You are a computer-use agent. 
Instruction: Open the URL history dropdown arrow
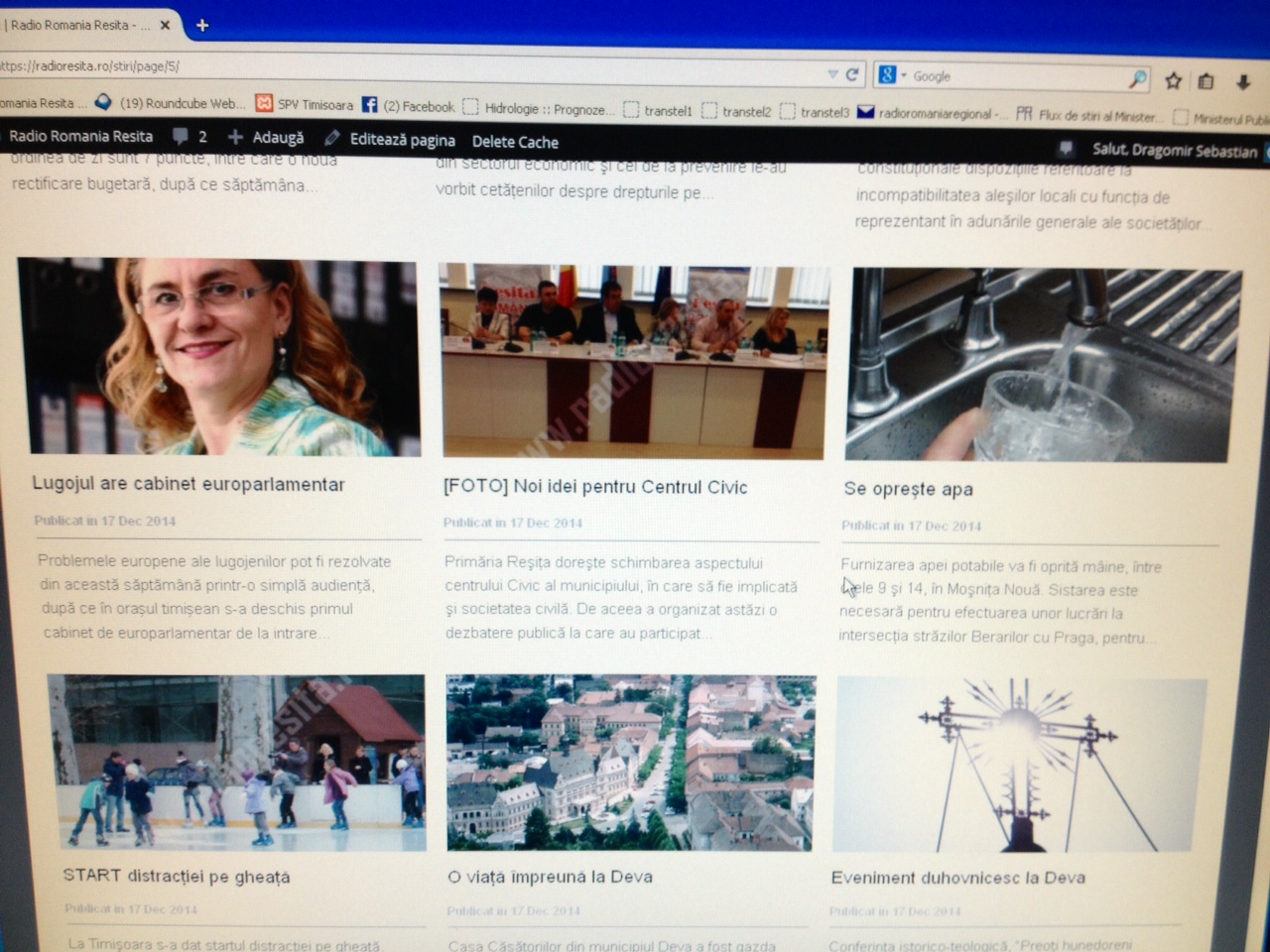pyautogui.click(x=832, y=74)
